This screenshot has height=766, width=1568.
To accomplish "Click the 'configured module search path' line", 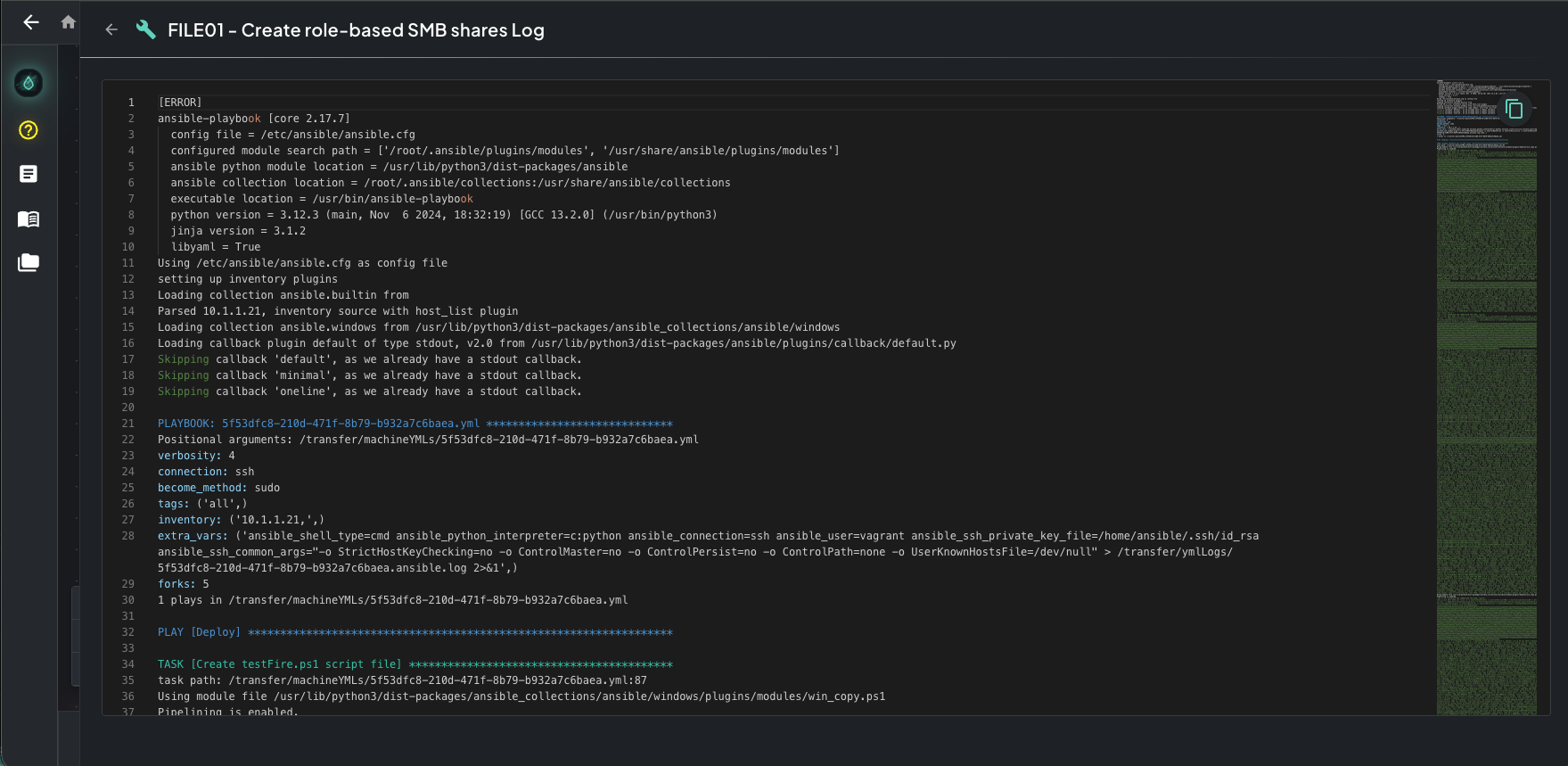I will (x=505, y=151).
